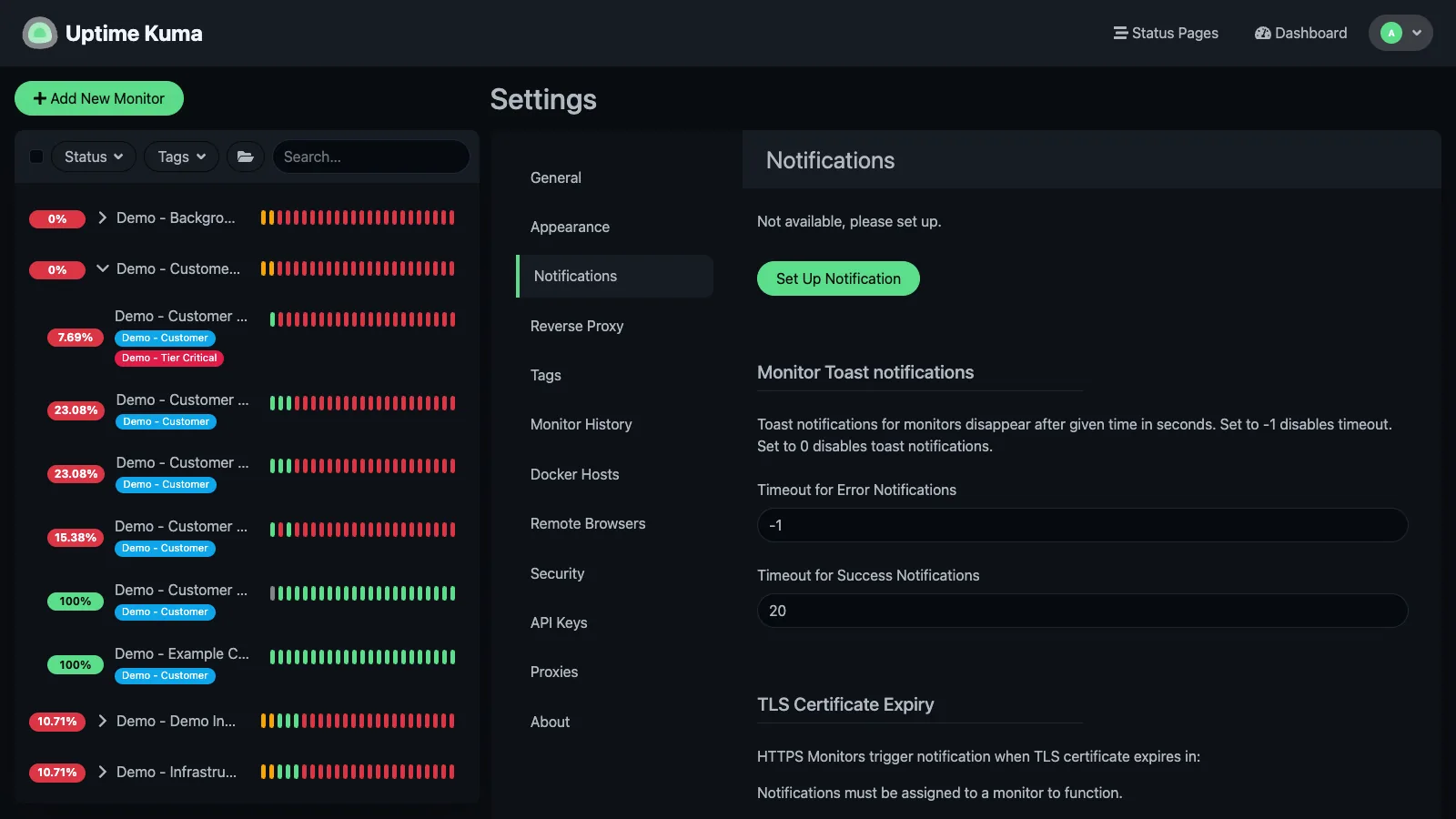Collapse the Demo - Custome... monitor group
This screenshot has width=1456, height=819.
[x=102, y=268]
